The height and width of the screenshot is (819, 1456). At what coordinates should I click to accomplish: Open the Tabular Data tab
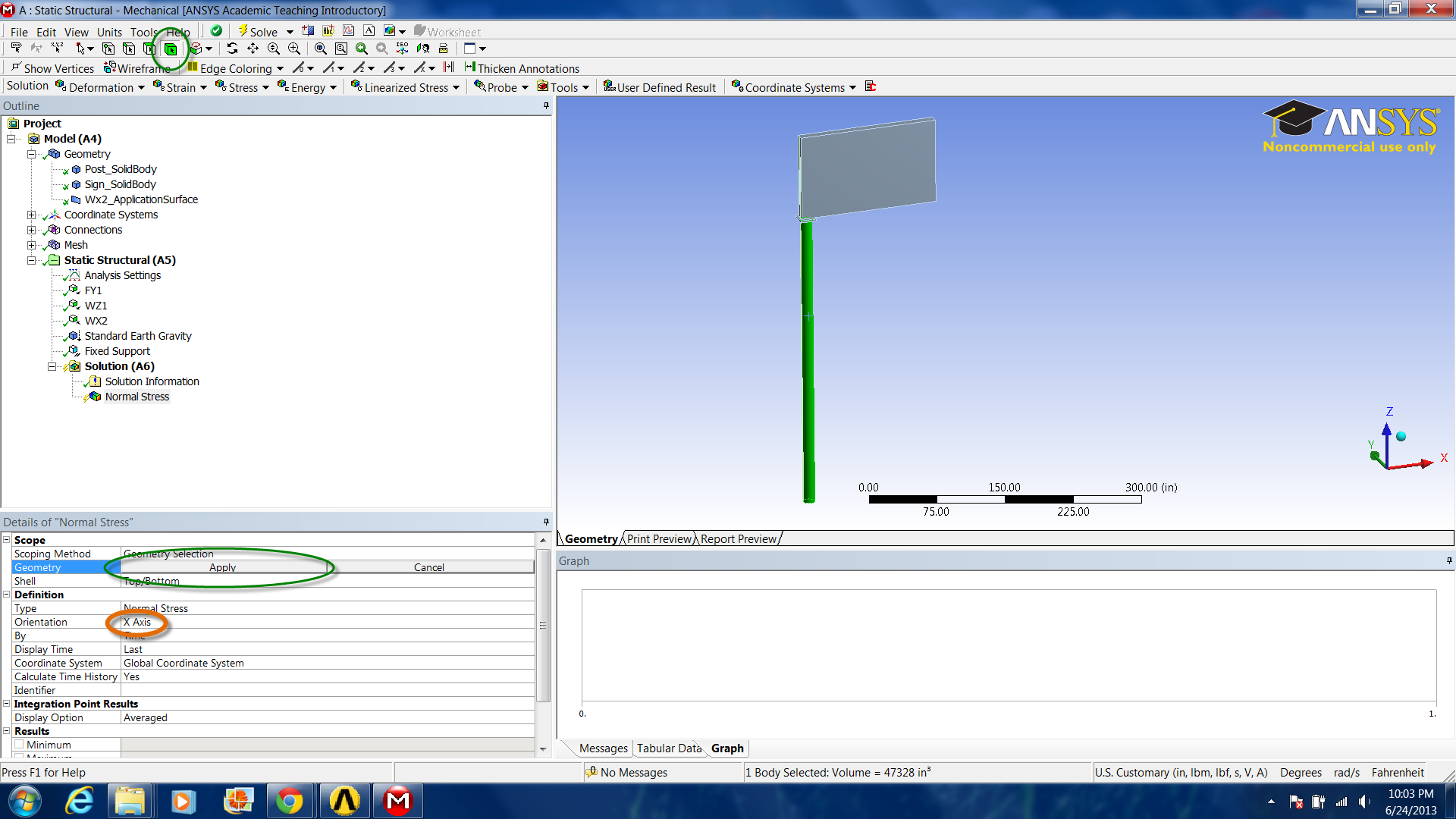pos(669,748)
